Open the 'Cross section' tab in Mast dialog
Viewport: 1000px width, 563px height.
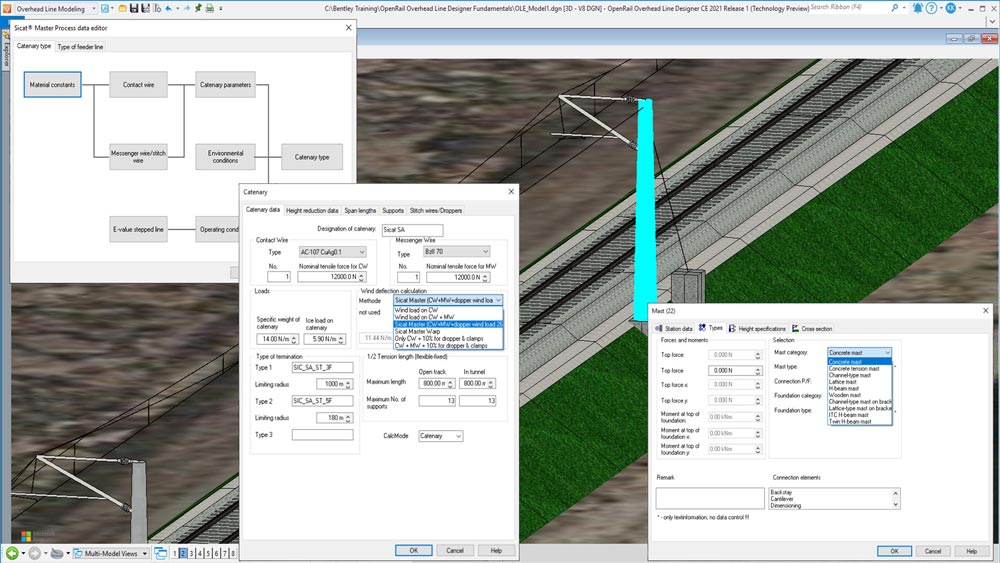(812, 328)
